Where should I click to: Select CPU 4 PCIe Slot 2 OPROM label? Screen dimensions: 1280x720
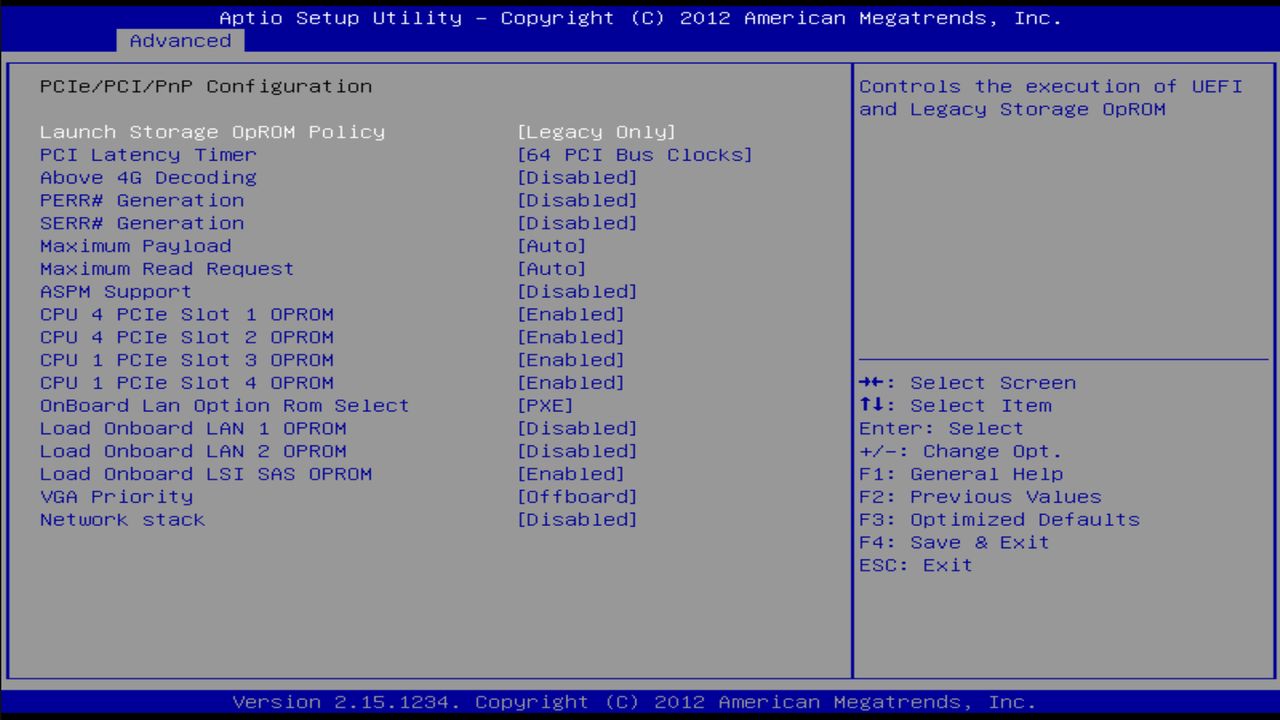[187, 338]
